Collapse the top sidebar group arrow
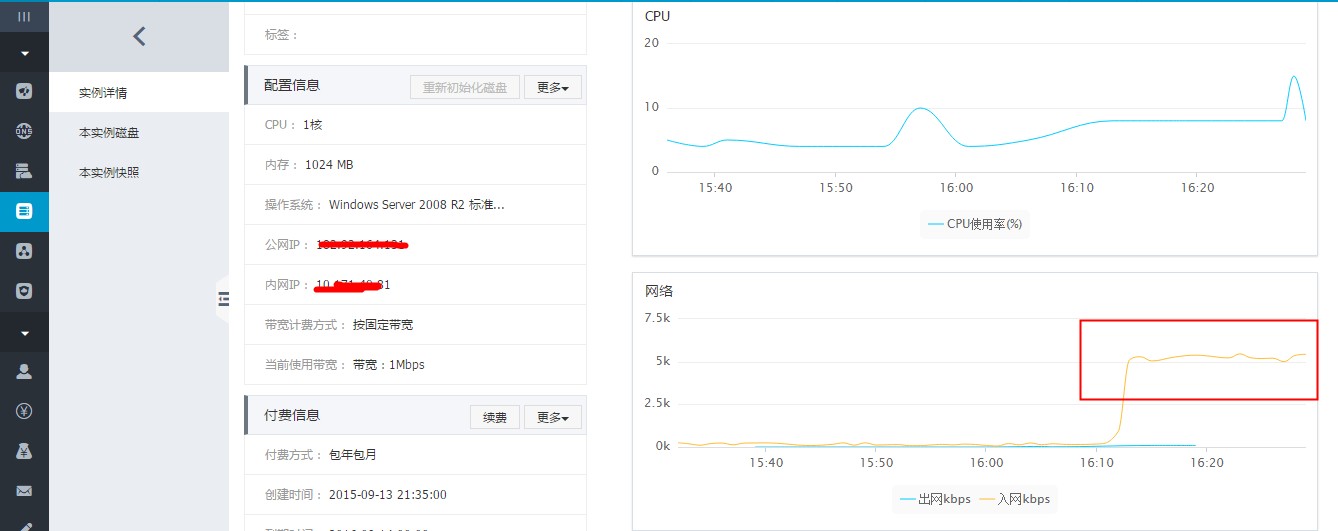Screen dimensions: 1338x531 click(24, 52)
